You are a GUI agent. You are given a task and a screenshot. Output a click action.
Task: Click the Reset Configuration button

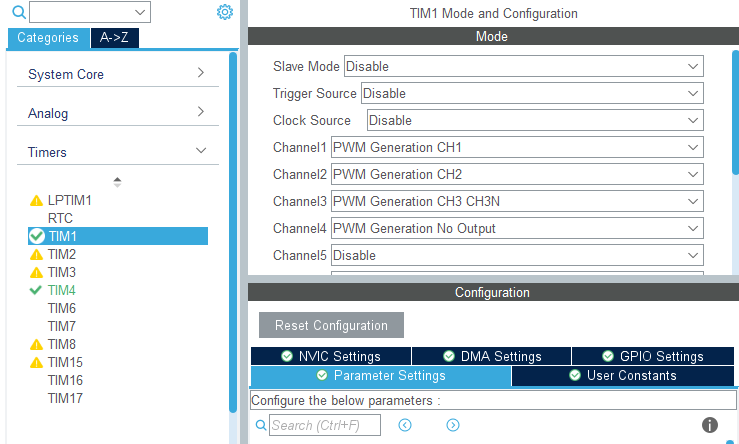point(331,325)
